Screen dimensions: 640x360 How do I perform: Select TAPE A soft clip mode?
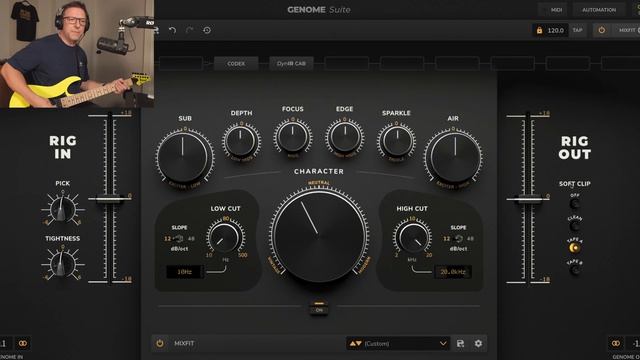pyautogui.click(x=575, y=247)
